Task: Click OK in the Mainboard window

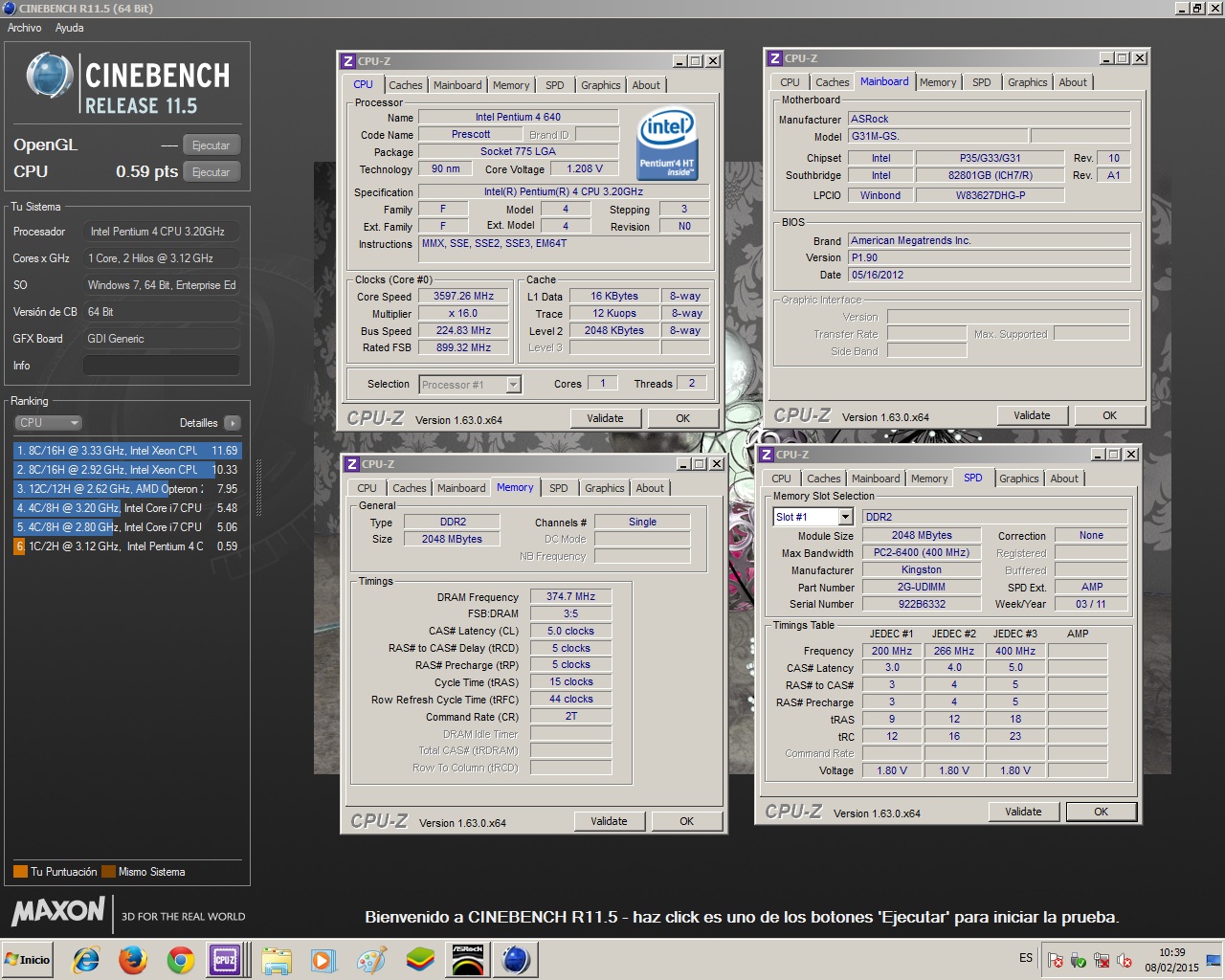Action: click(1109, 415)
